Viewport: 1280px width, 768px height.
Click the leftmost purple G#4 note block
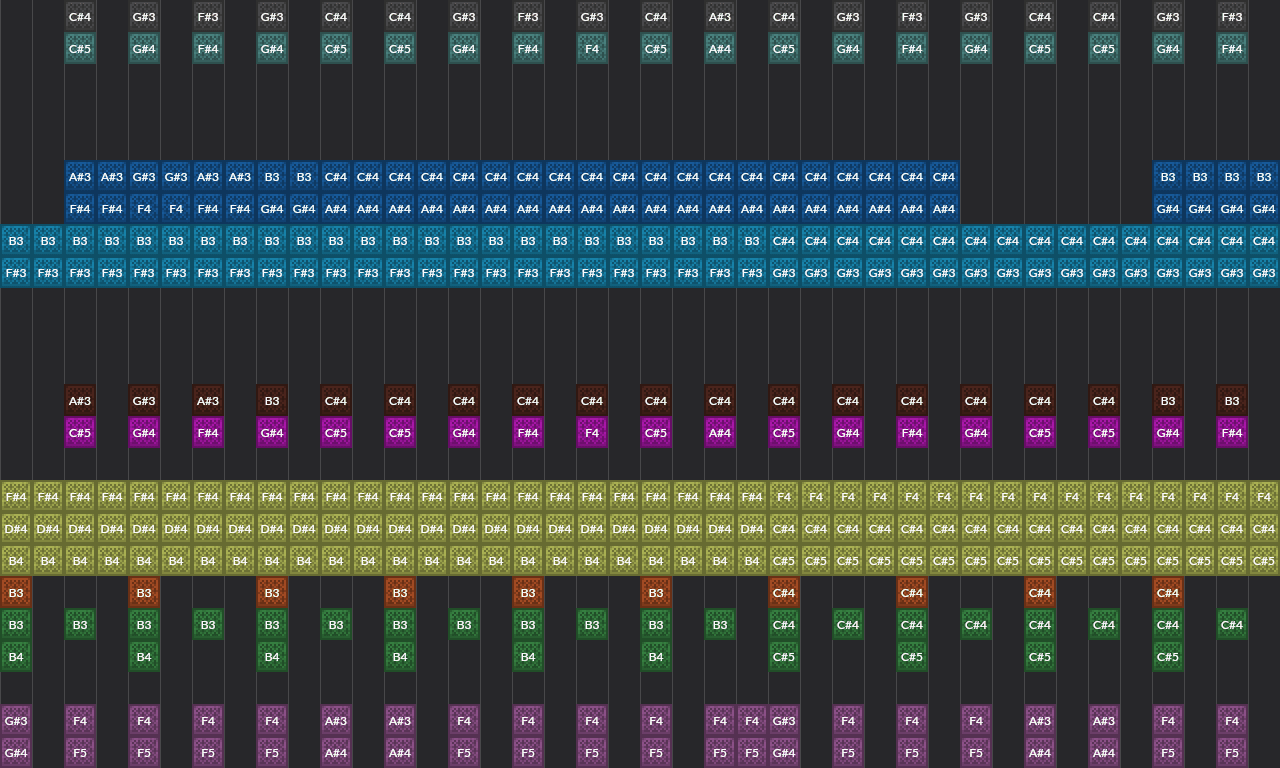(16, 753)
